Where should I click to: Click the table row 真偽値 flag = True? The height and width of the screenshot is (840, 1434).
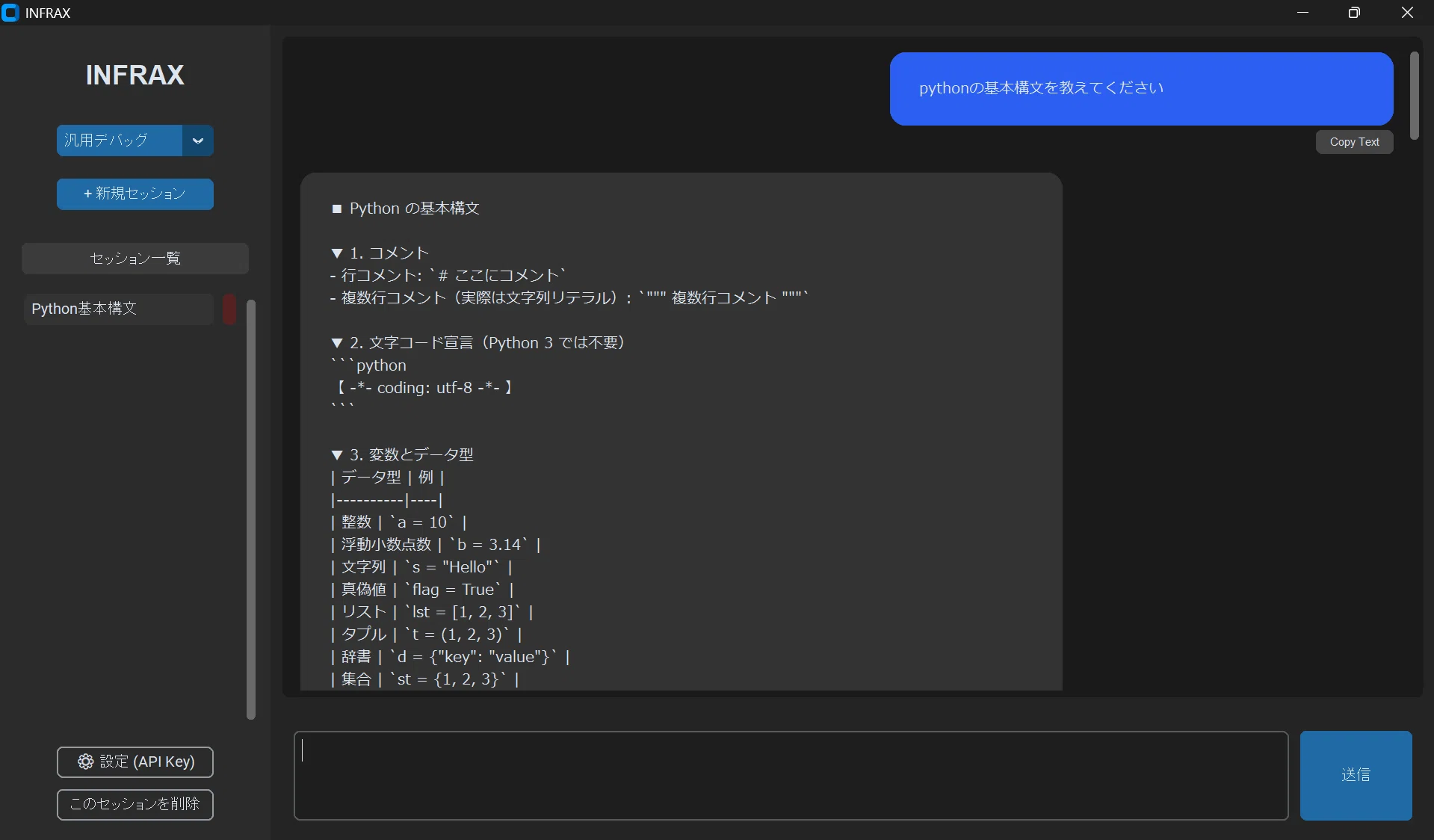pos(421,590)
